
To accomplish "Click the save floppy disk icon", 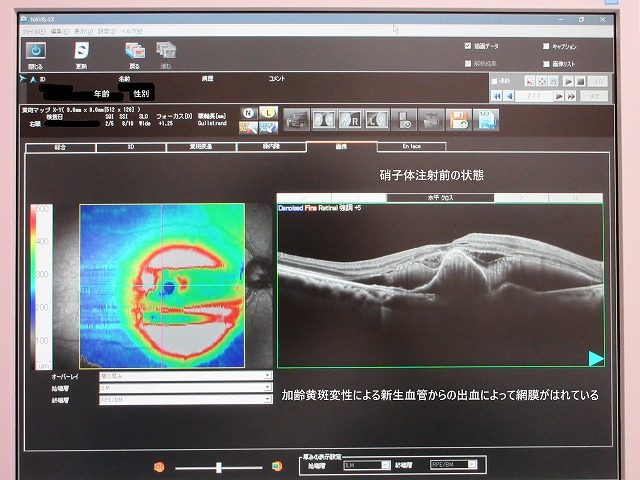I will [x=459, y=120].
